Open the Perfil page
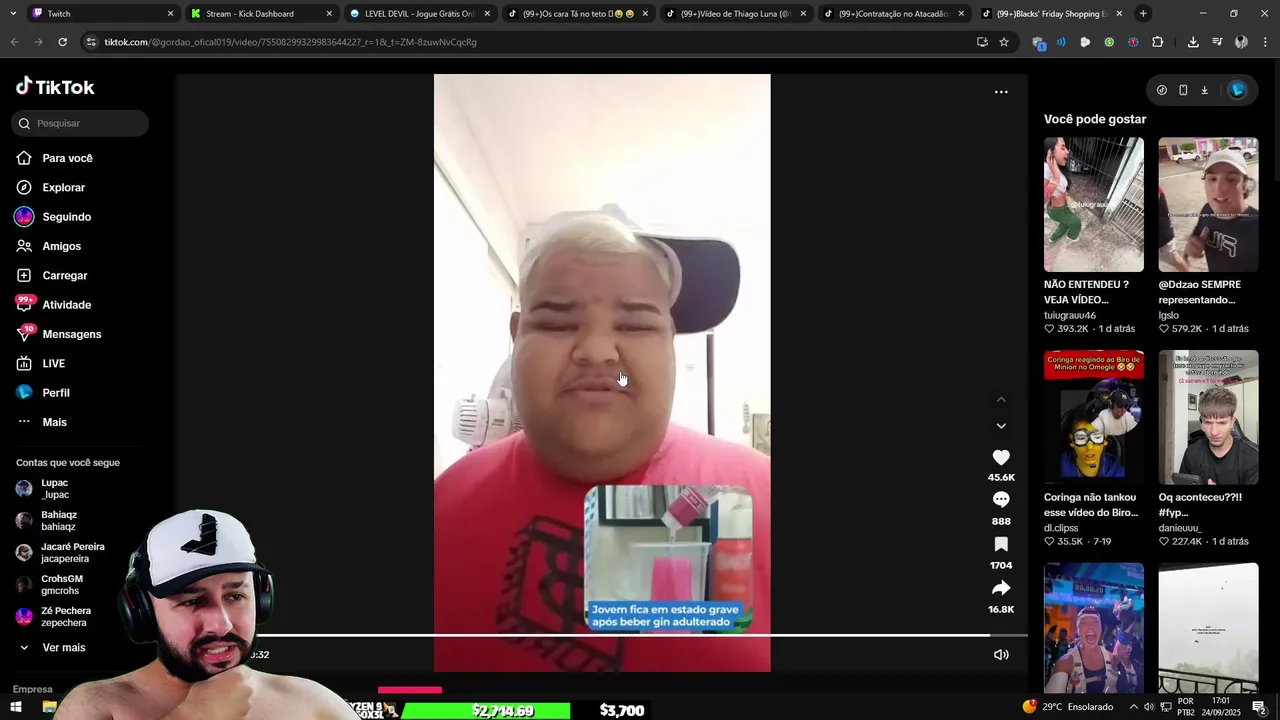The width and height of the screenshot is (1280, 720). pyautogui.click(x=55, y=393)
